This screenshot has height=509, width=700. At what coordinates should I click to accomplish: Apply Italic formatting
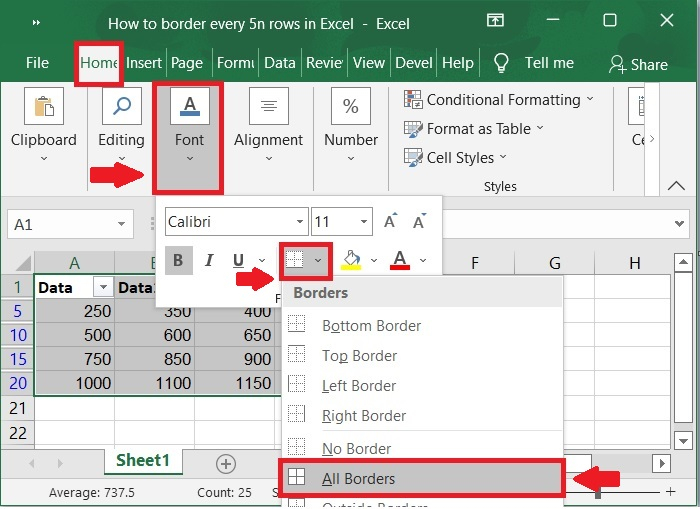208,260
